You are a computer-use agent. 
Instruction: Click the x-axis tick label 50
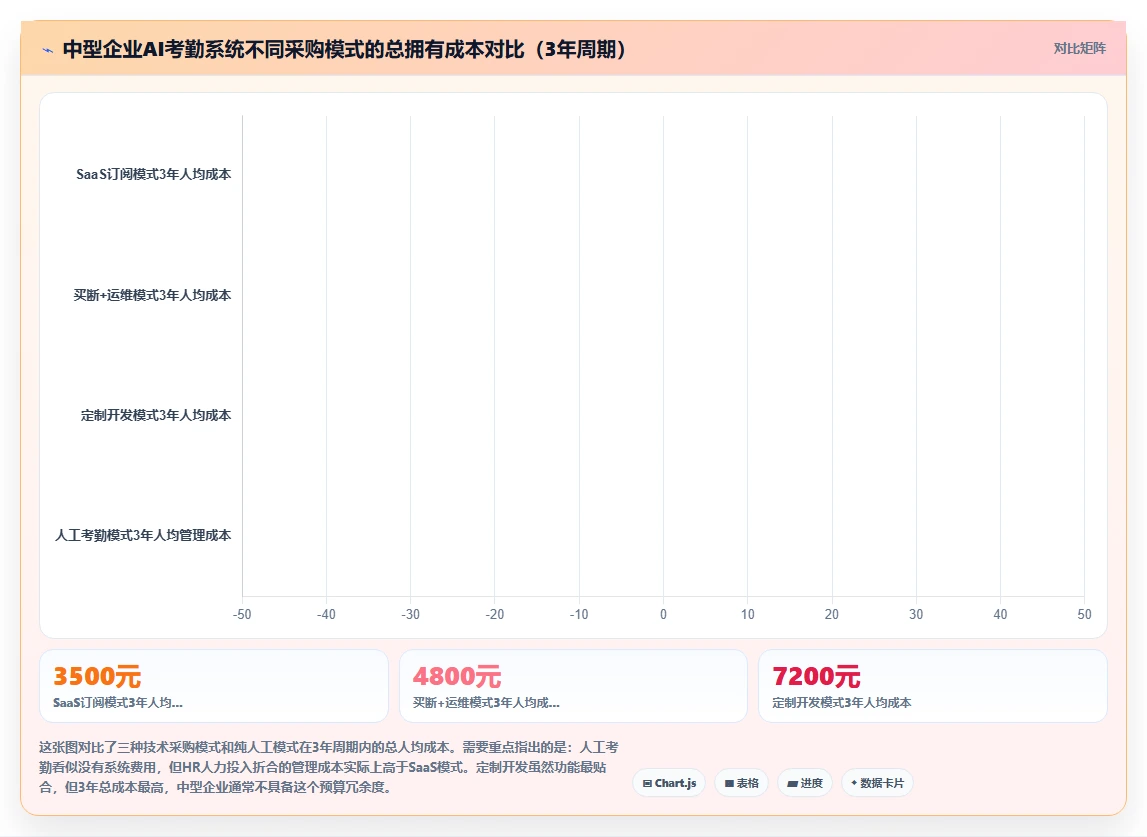point(1084,615)
